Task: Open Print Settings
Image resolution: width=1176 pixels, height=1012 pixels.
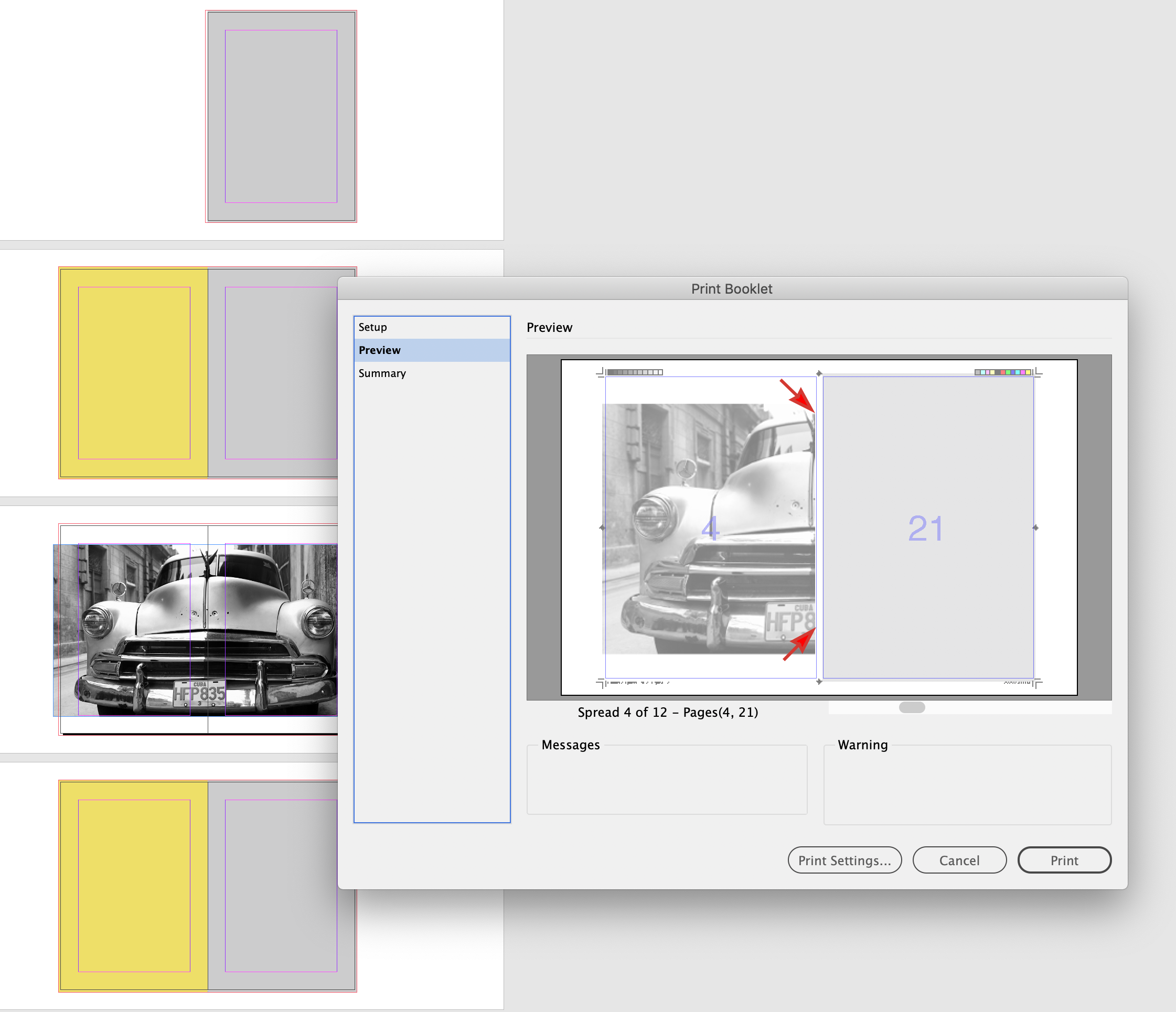Action: [844, 860]
